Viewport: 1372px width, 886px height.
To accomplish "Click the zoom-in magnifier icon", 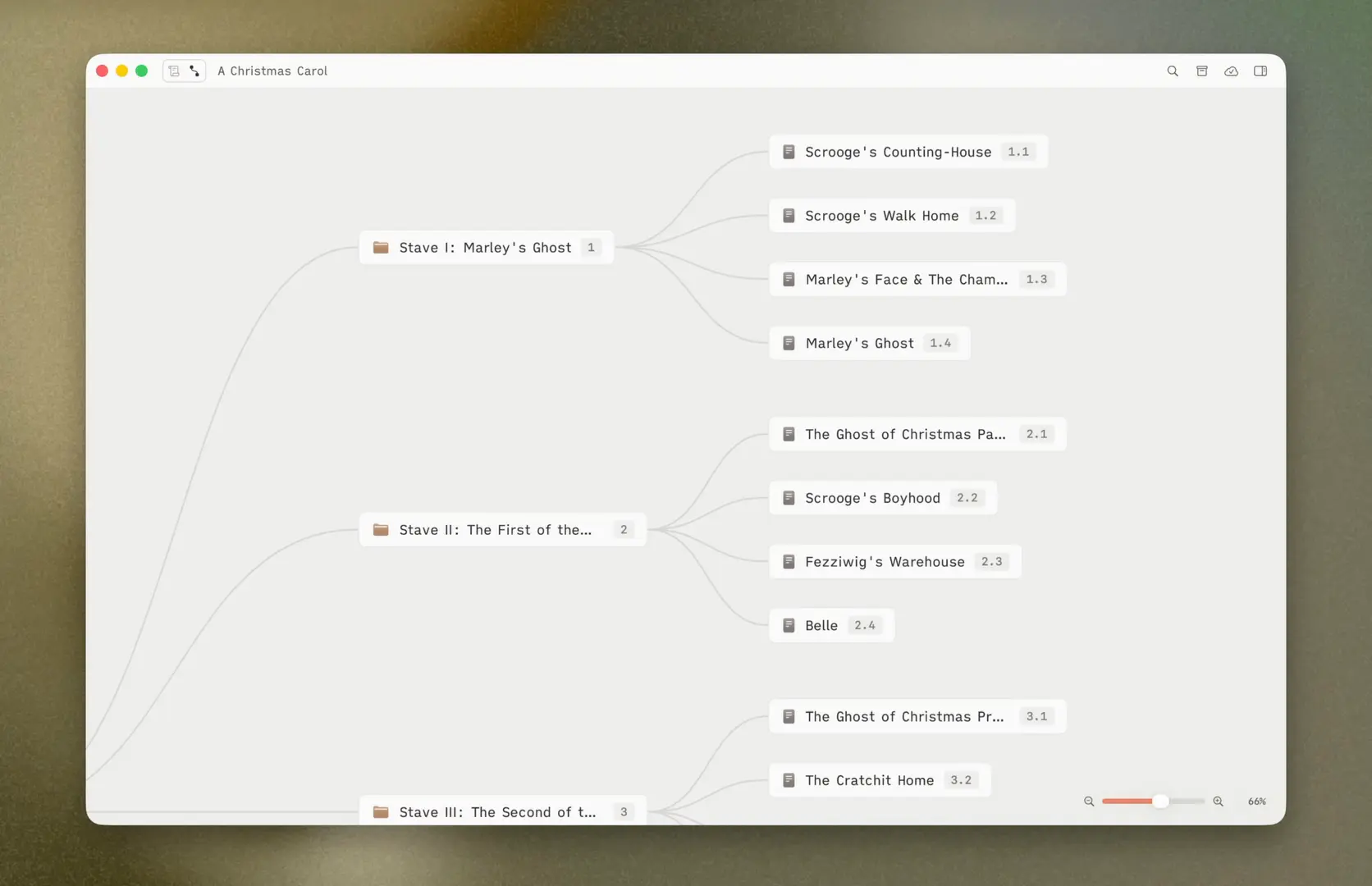I will [1218, 802].
